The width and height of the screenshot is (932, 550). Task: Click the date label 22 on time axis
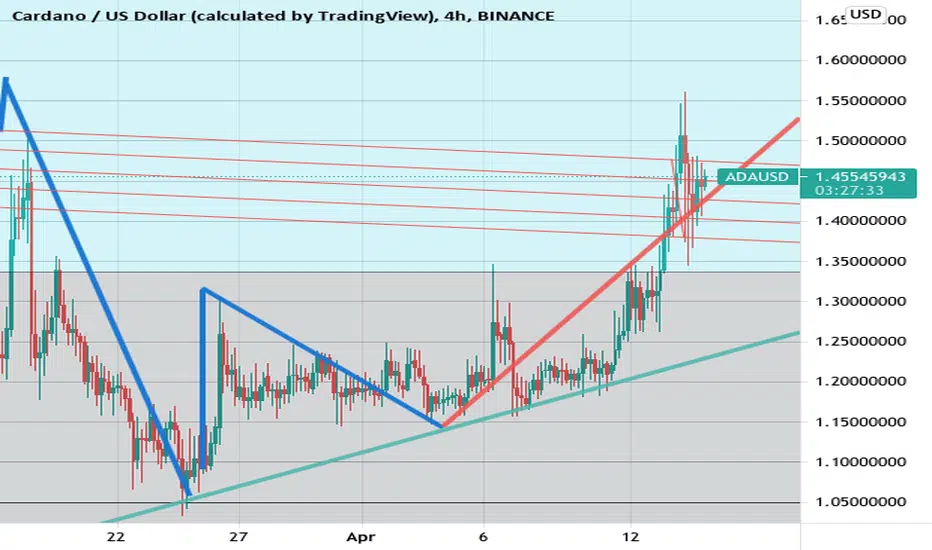tap(116, 536)
